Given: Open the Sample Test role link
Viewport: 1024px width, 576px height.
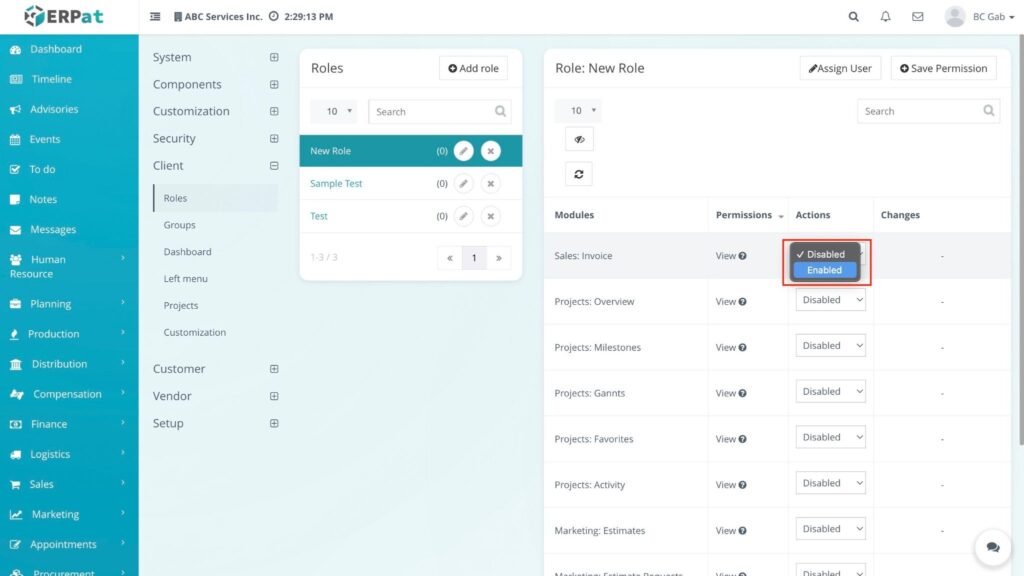Looking at the screenshot, I should (336, 184).
